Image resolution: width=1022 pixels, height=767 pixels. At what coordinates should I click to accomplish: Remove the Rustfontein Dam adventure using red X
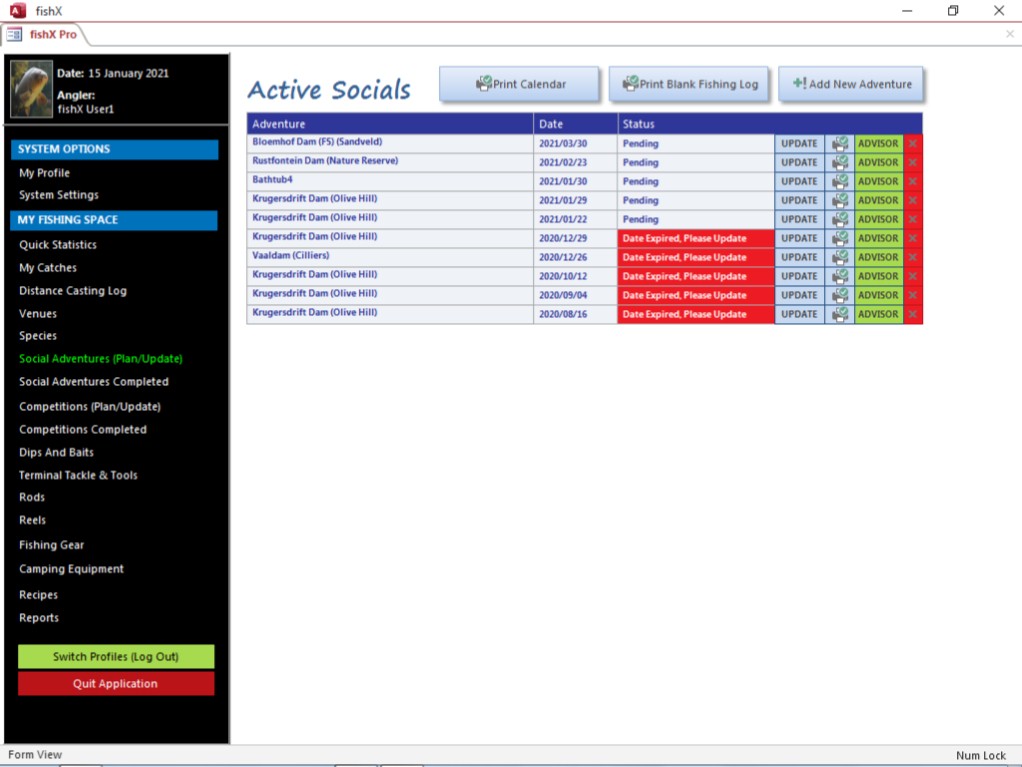coord(913,162)
